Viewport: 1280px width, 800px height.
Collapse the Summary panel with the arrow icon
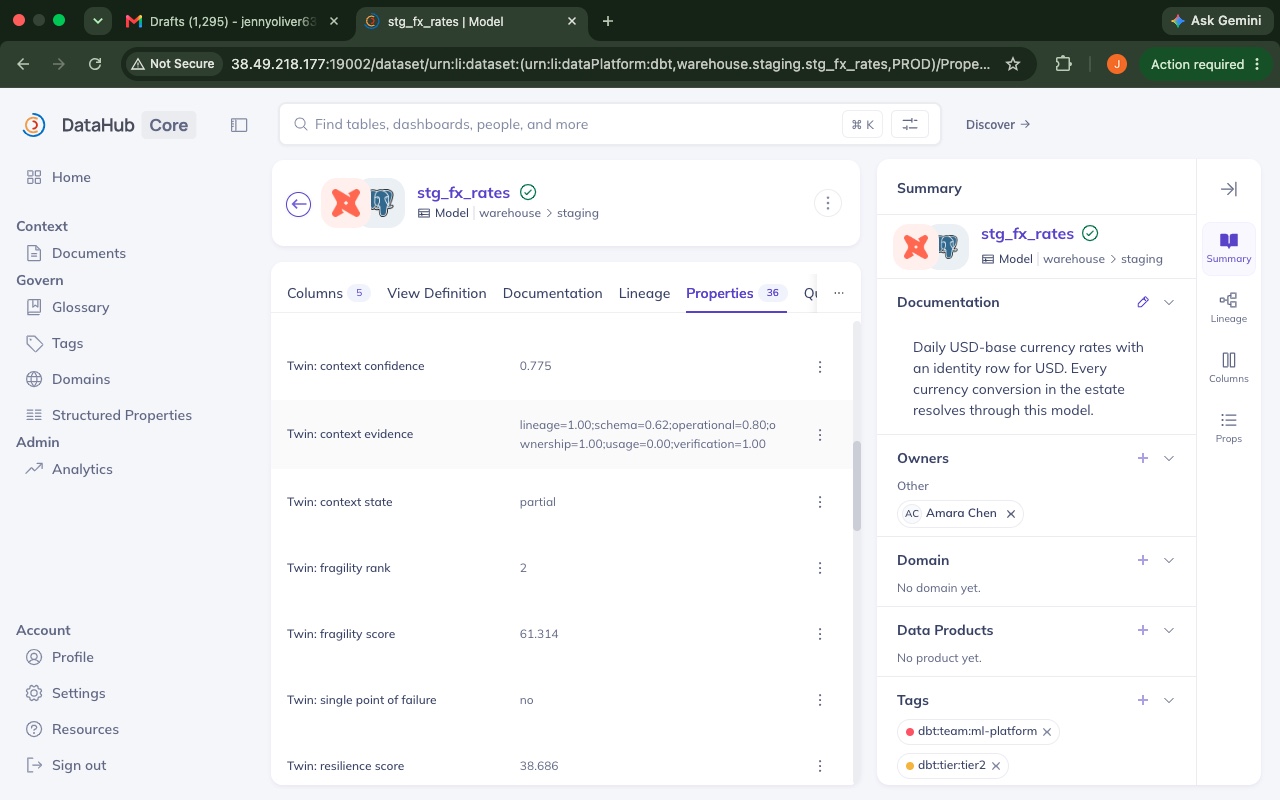click(1229, 189)
